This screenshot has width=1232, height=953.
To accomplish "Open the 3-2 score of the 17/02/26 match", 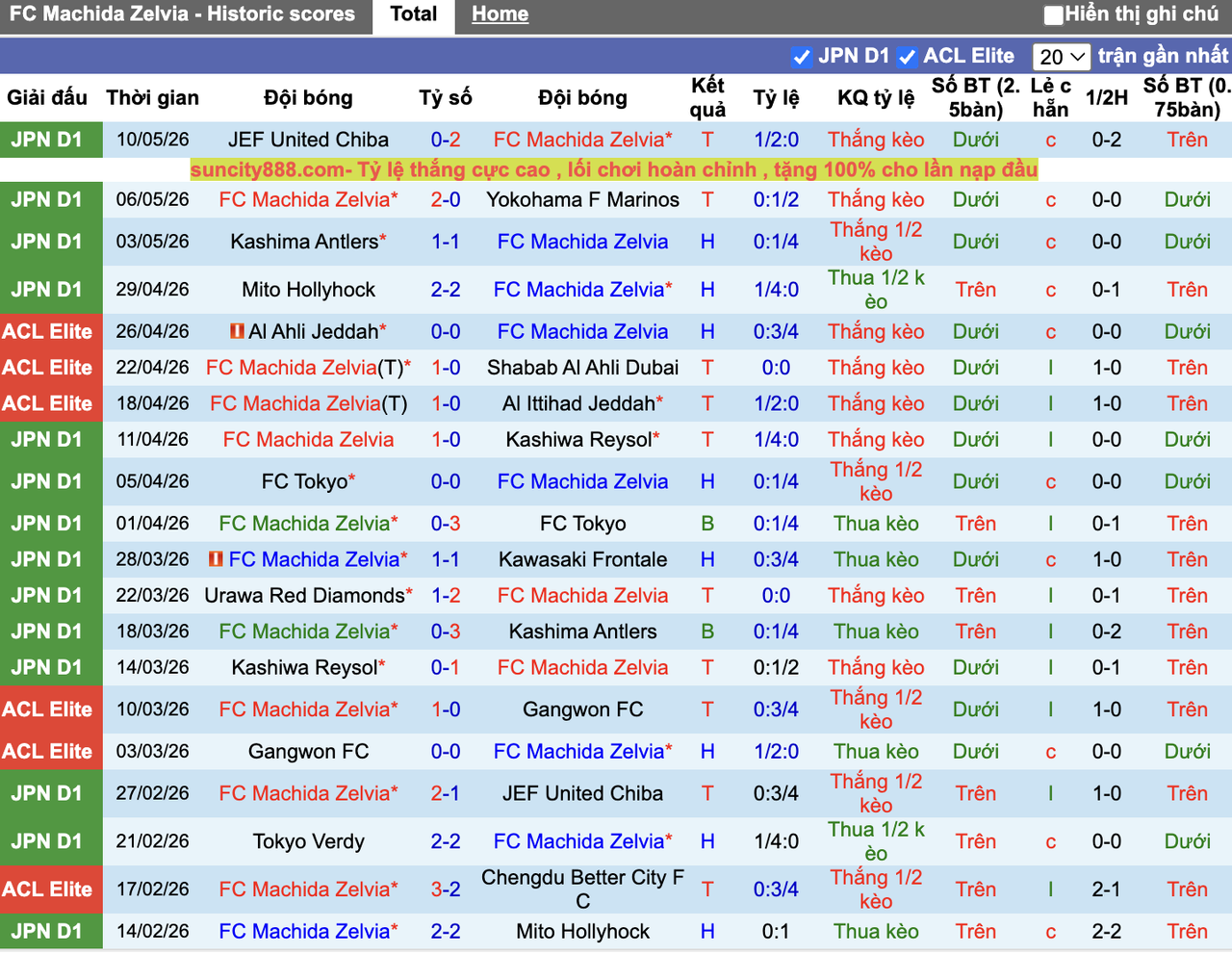I will click(x=446, y=889).
